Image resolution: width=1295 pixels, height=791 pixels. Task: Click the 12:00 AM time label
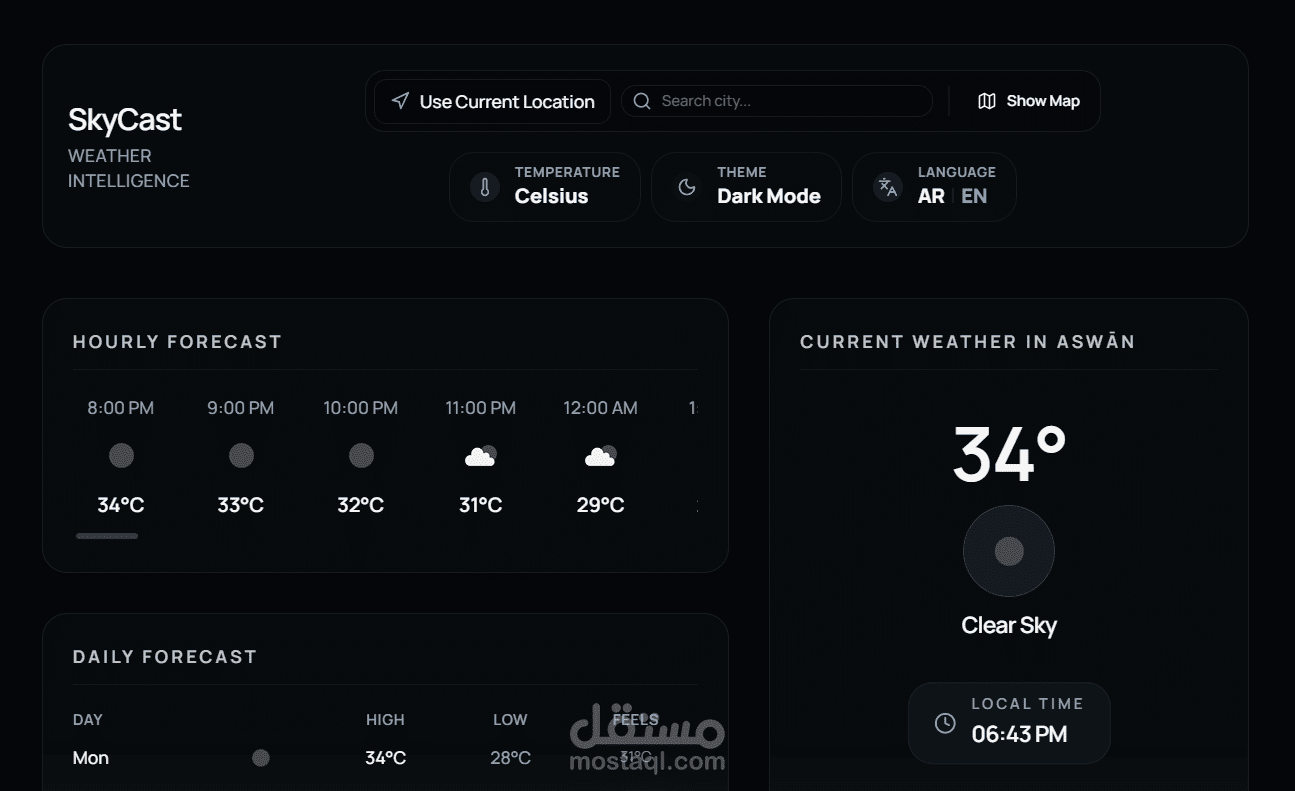[x=600, y=408]
